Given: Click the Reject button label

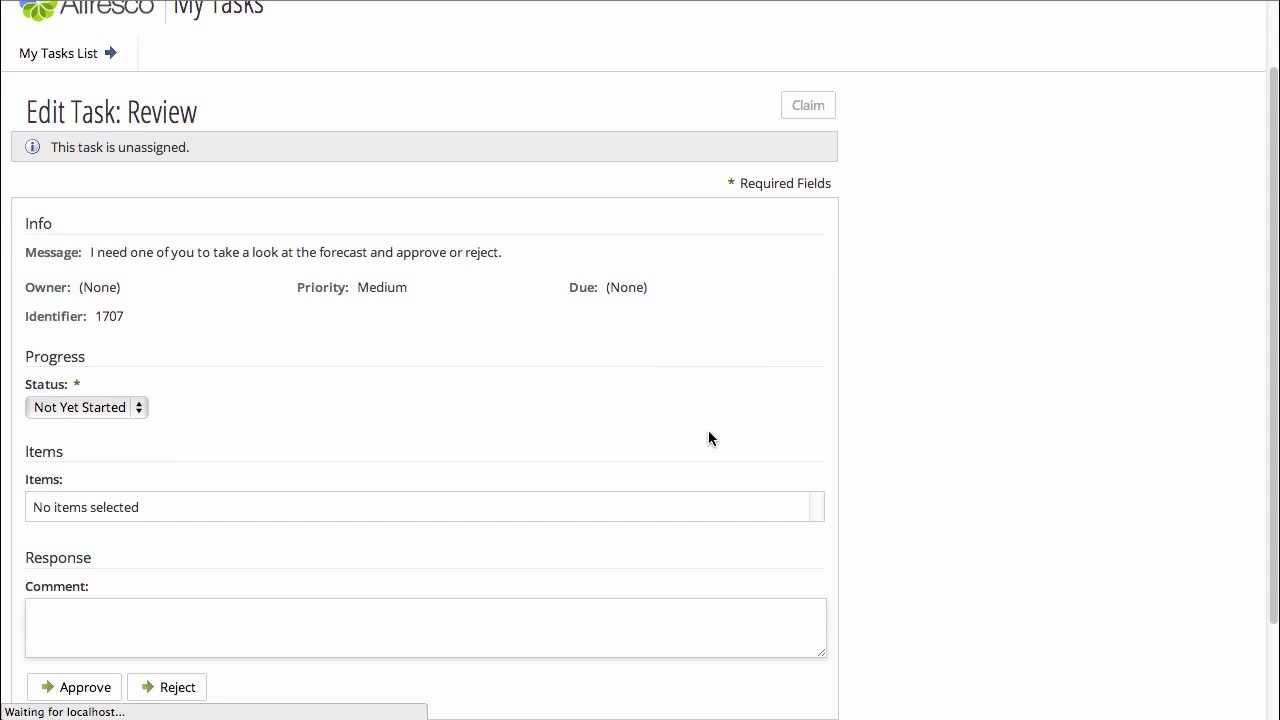Looking at the screenshot, I should [177, 687].
